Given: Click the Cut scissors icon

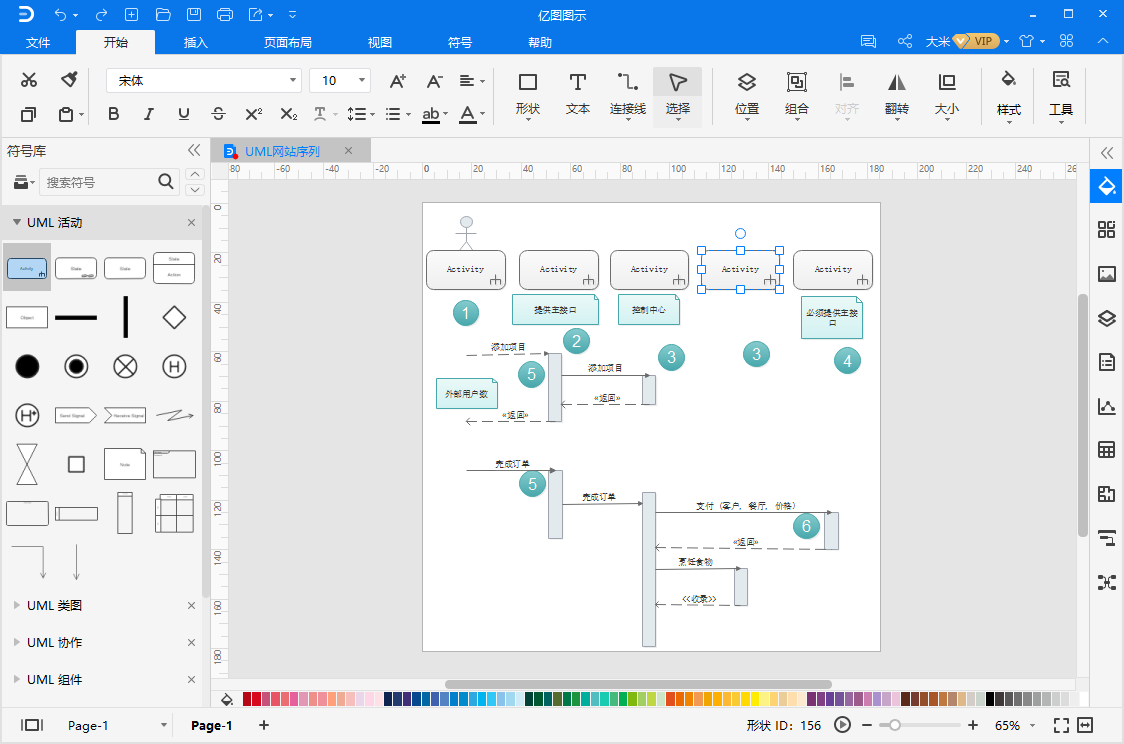Looking at the screenshot, I should [x=29, y=80].
